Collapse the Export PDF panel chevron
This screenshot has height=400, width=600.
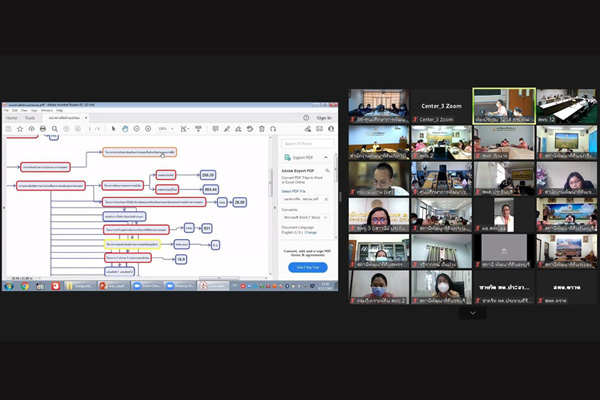tap(326, 157)
